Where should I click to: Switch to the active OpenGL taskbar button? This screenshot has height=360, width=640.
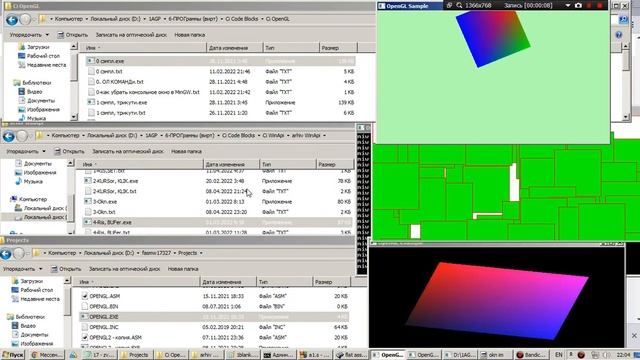(387, 355)
